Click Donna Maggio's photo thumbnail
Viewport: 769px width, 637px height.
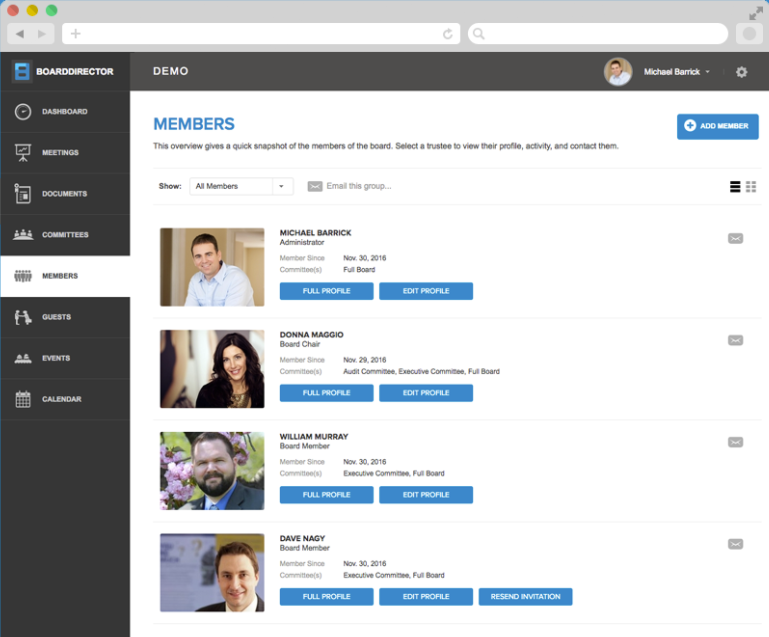point(212,369)
